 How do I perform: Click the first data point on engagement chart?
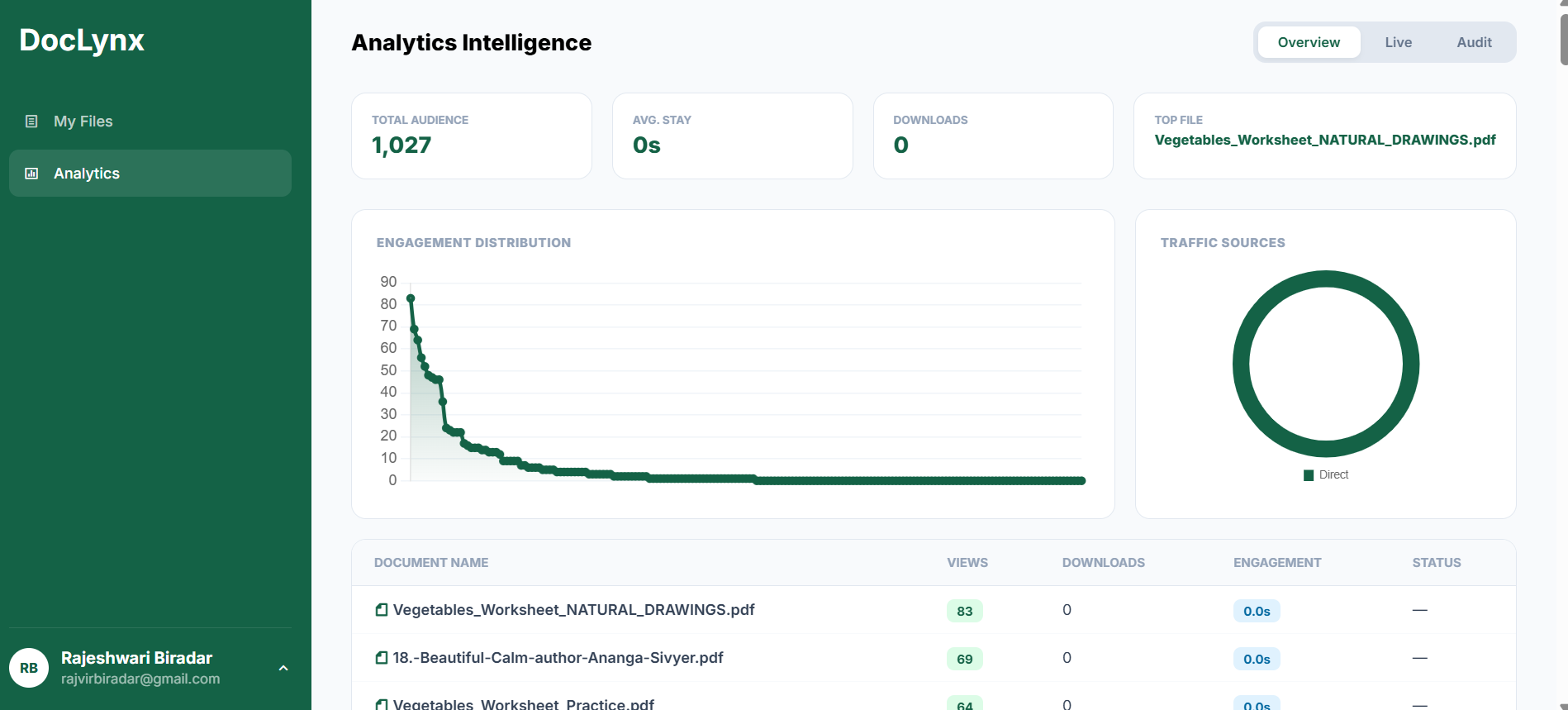point(411,298)
